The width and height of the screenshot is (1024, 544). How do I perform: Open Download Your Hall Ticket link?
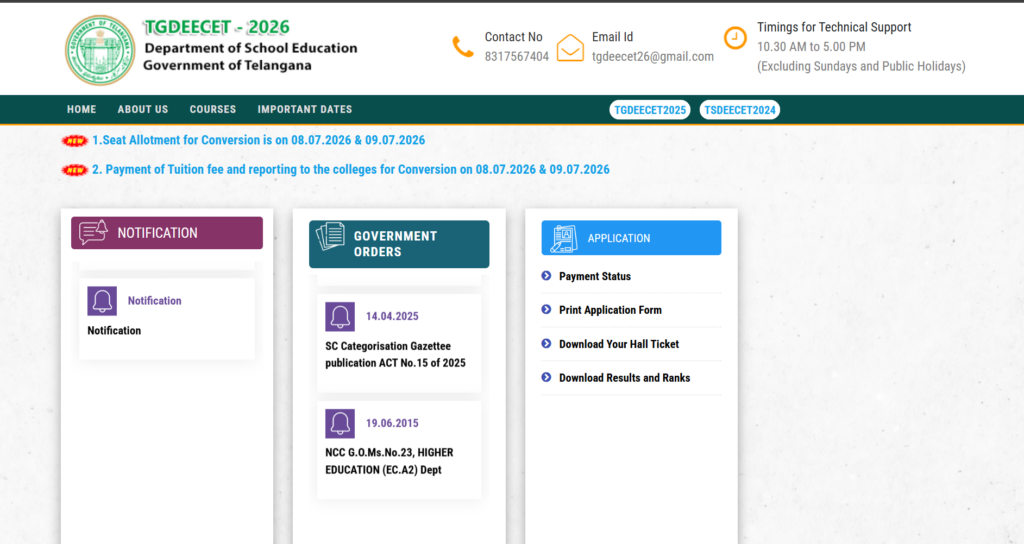[x=619, y=344]
